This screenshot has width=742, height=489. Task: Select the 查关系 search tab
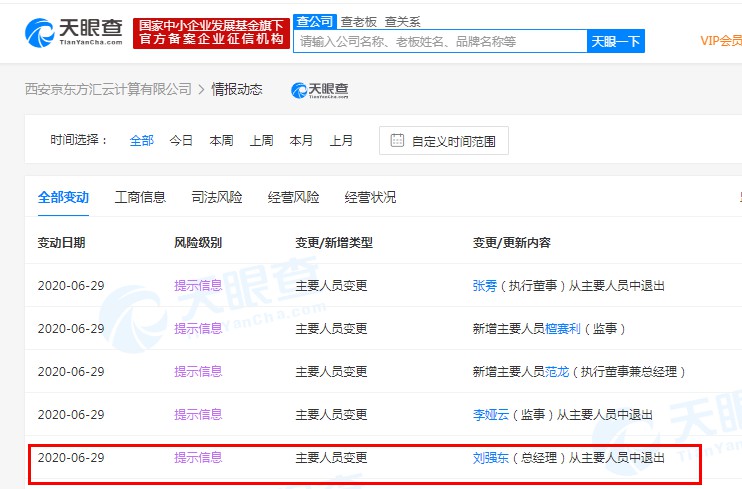click(x=403, y=22)
